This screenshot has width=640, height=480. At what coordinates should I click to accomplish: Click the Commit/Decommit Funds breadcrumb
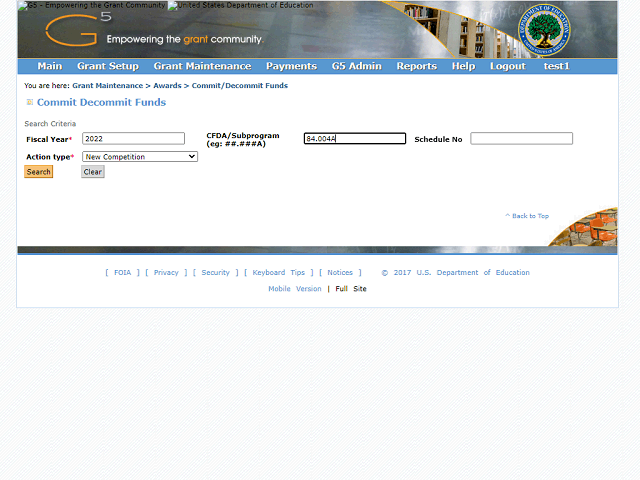point(240,86)
